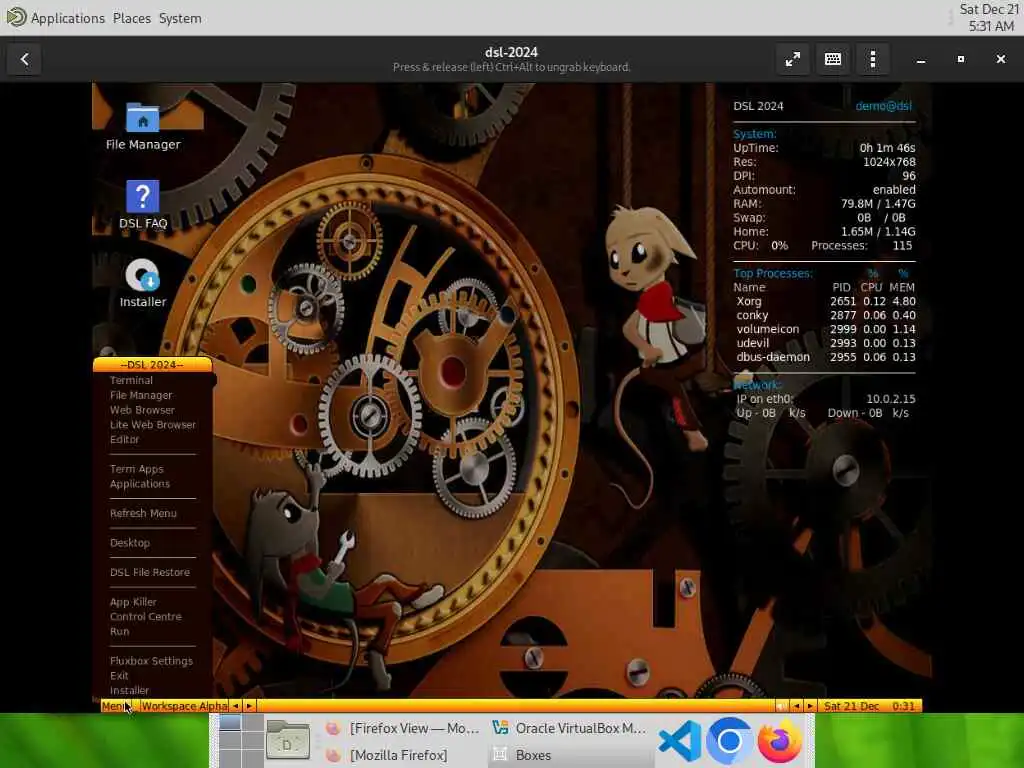Select File Manager in the DSL menu
The width and height of the screenshot is (1024, 768).
click(x=141, y=395)
